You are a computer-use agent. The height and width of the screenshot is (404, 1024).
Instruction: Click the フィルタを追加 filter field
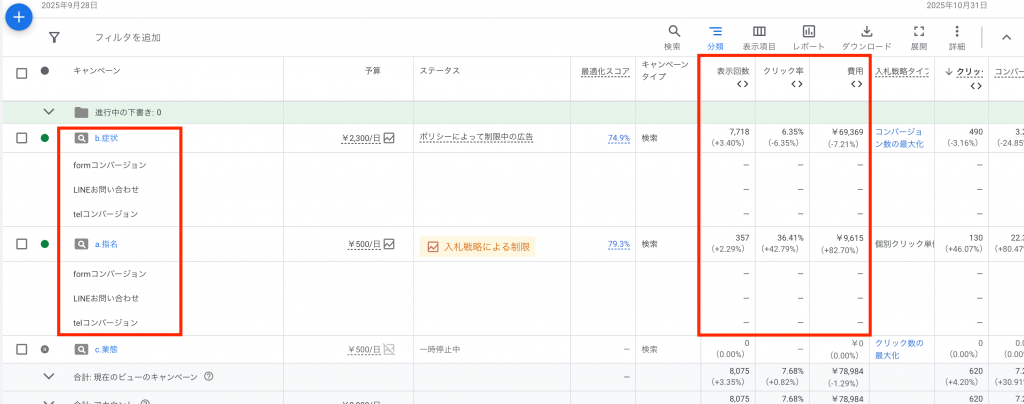[127, 37]
